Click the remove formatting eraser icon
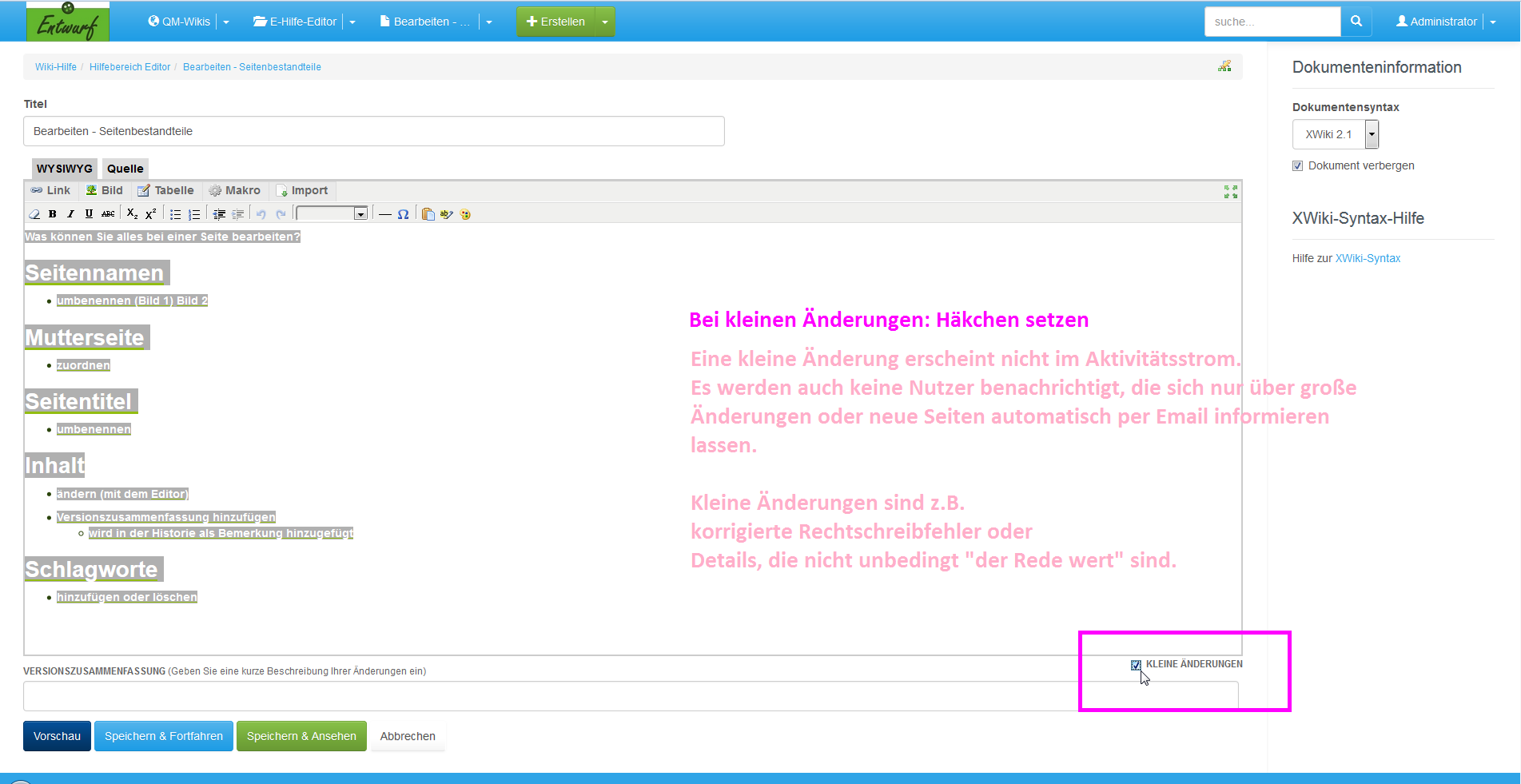This screenshot has height=784, width=1521. [34, 214]
